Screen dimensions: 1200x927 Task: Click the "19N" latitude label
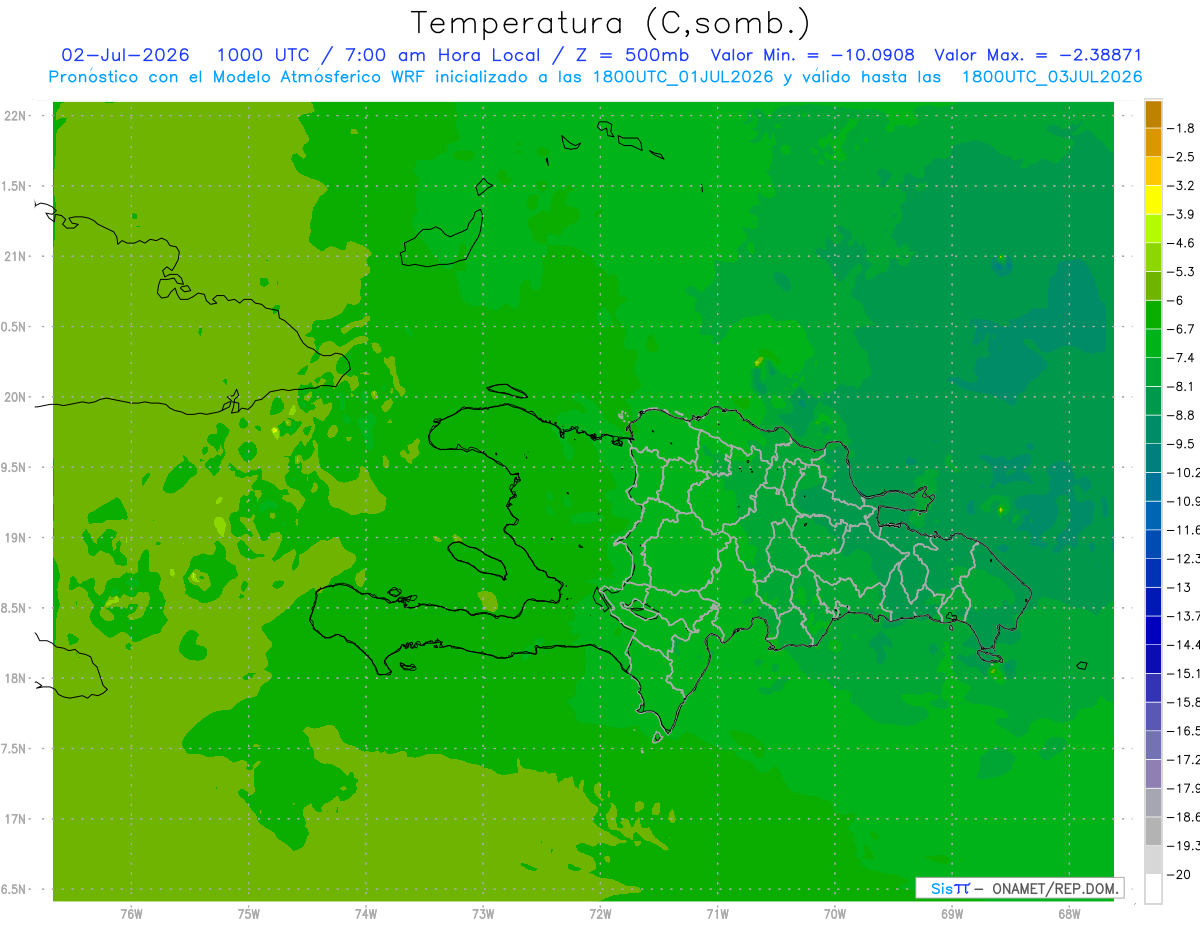[x=15, y=538]
